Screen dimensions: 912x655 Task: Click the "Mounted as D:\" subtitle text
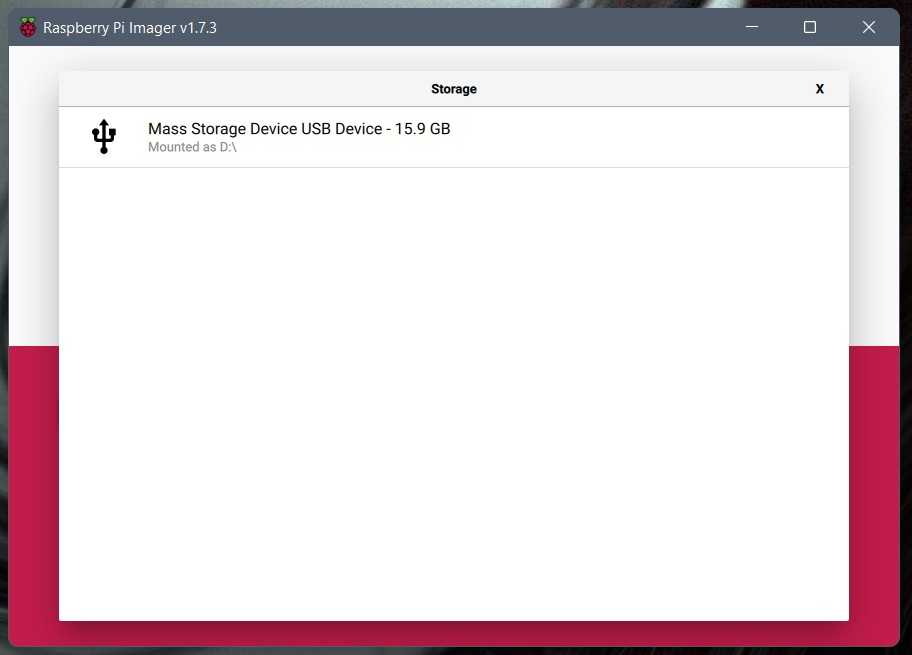coord(192,147)
